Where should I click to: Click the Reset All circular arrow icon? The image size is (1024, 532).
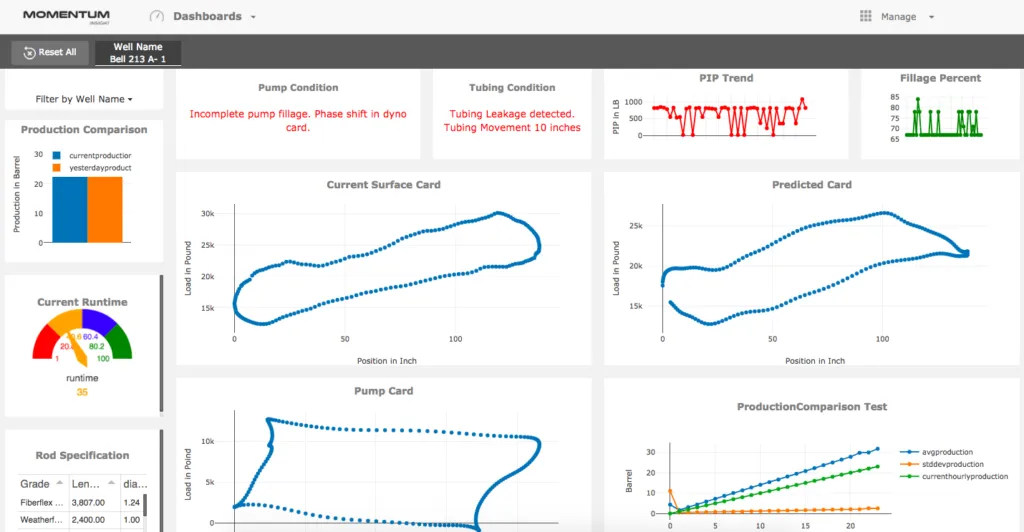pyautogui.click(x=30, y=52)
